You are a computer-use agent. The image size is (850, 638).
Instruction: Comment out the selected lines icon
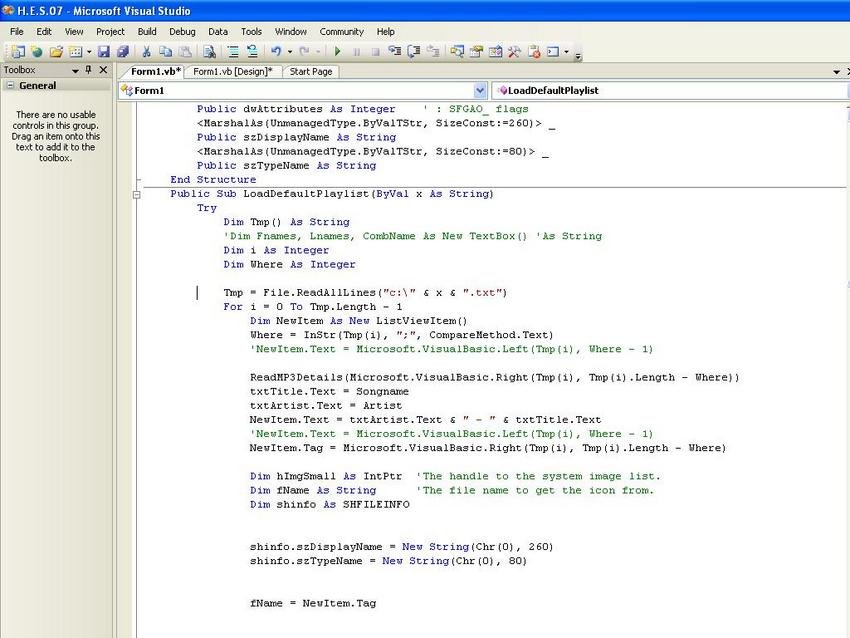tap(233, 52)
